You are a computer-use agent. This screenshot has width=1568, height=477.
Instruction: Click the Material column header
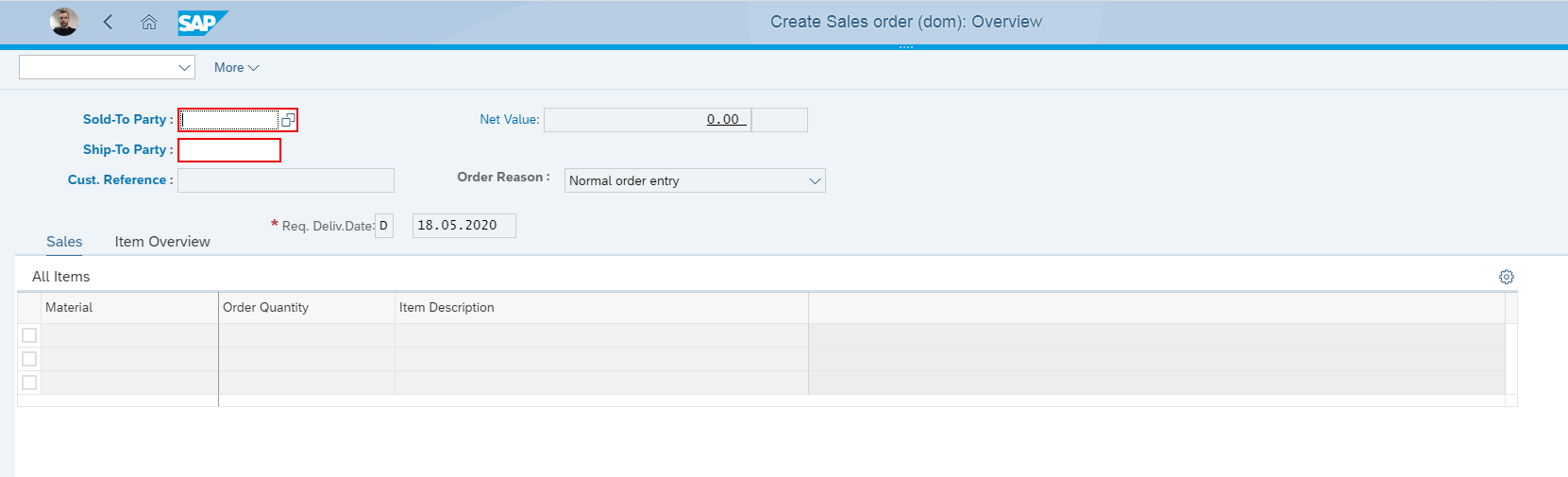tap(69, 307)
